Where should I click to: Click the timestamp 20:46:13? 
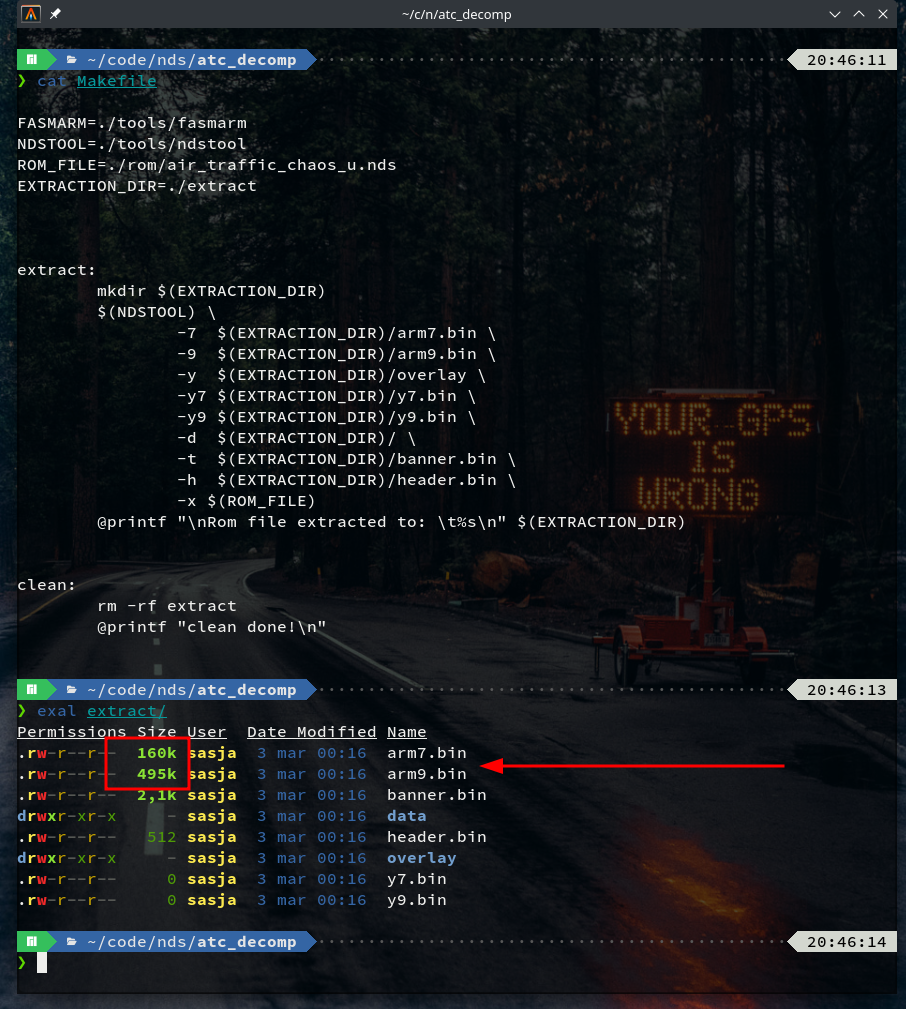[846, 690]
